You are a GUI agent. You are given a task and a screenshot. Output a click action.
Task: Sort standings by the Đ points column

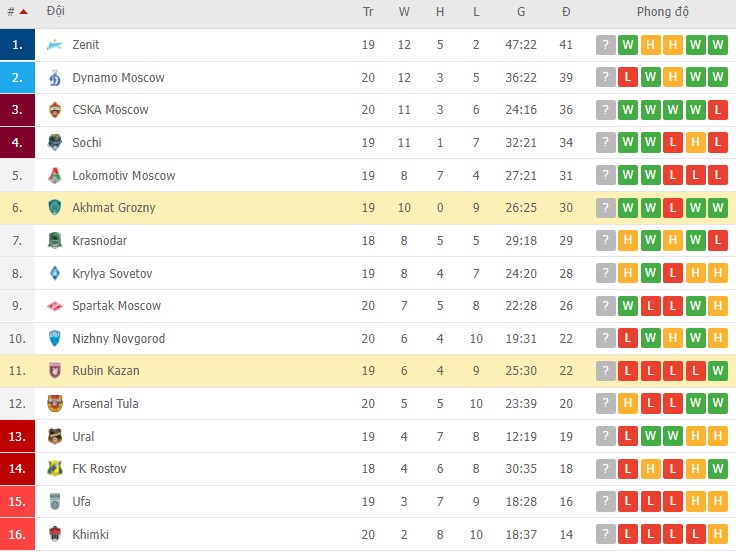(566, 12)
